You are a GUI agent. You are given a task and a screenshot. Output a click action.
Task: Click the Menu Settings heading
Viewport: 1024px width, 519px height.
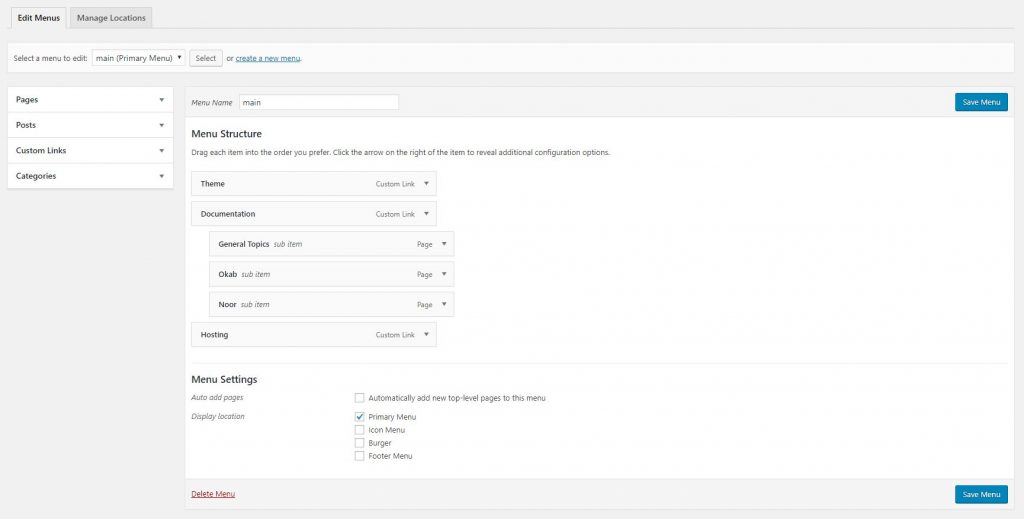coord(224,379)
